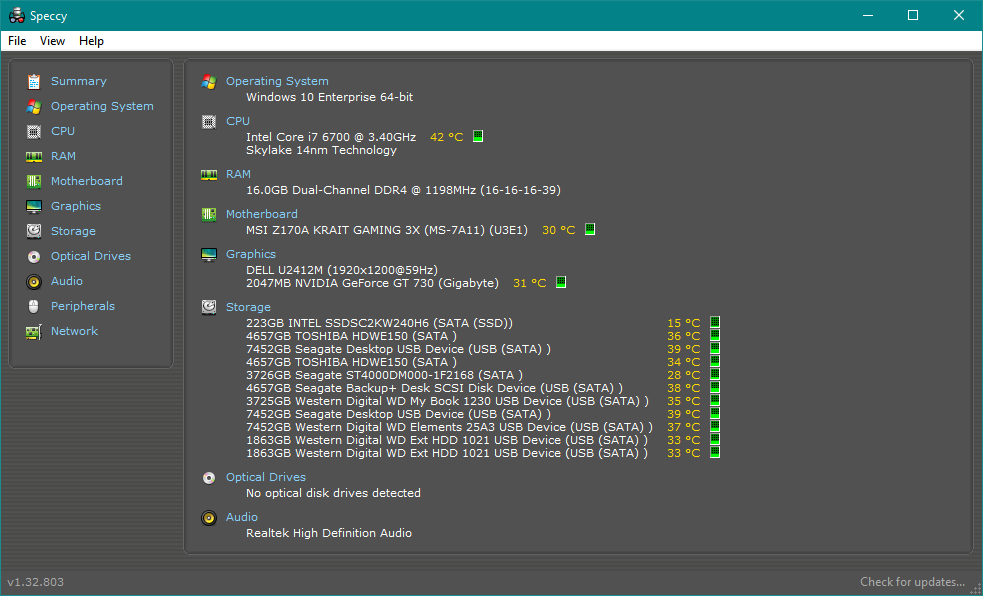Click temperature indicator for Seagate ST4000DM000 28 °C
Screen dimensions: 983x596
(x=715, y=374)
